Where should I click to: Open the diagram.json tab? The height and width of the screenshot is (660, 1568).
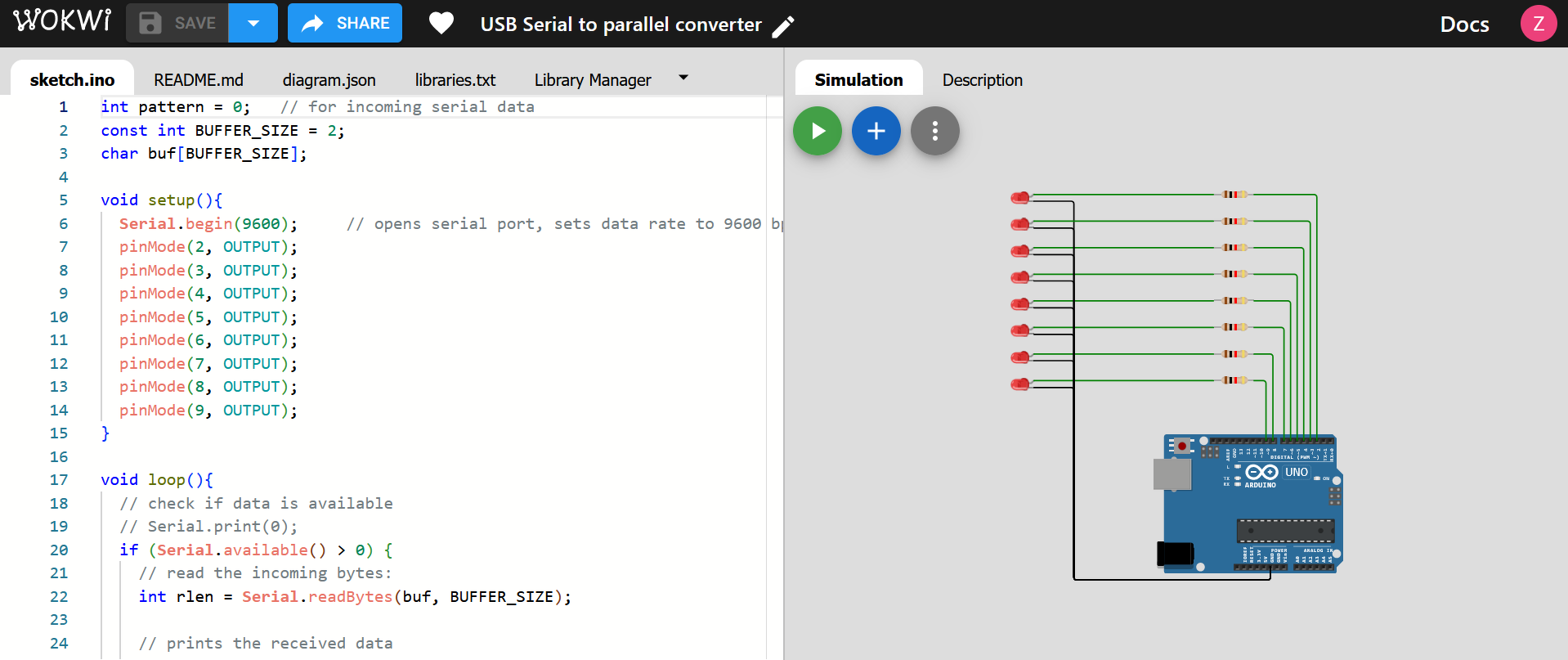click(x=329, y=80)
